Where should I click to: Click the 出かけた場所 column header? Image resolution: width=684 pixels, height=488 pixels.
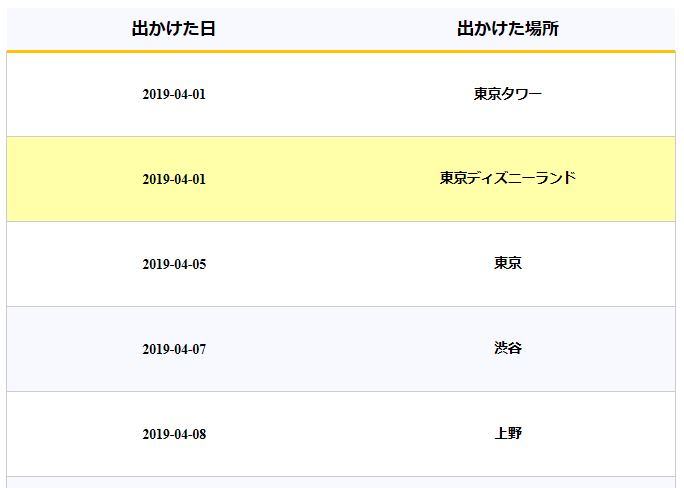point(508,29)
